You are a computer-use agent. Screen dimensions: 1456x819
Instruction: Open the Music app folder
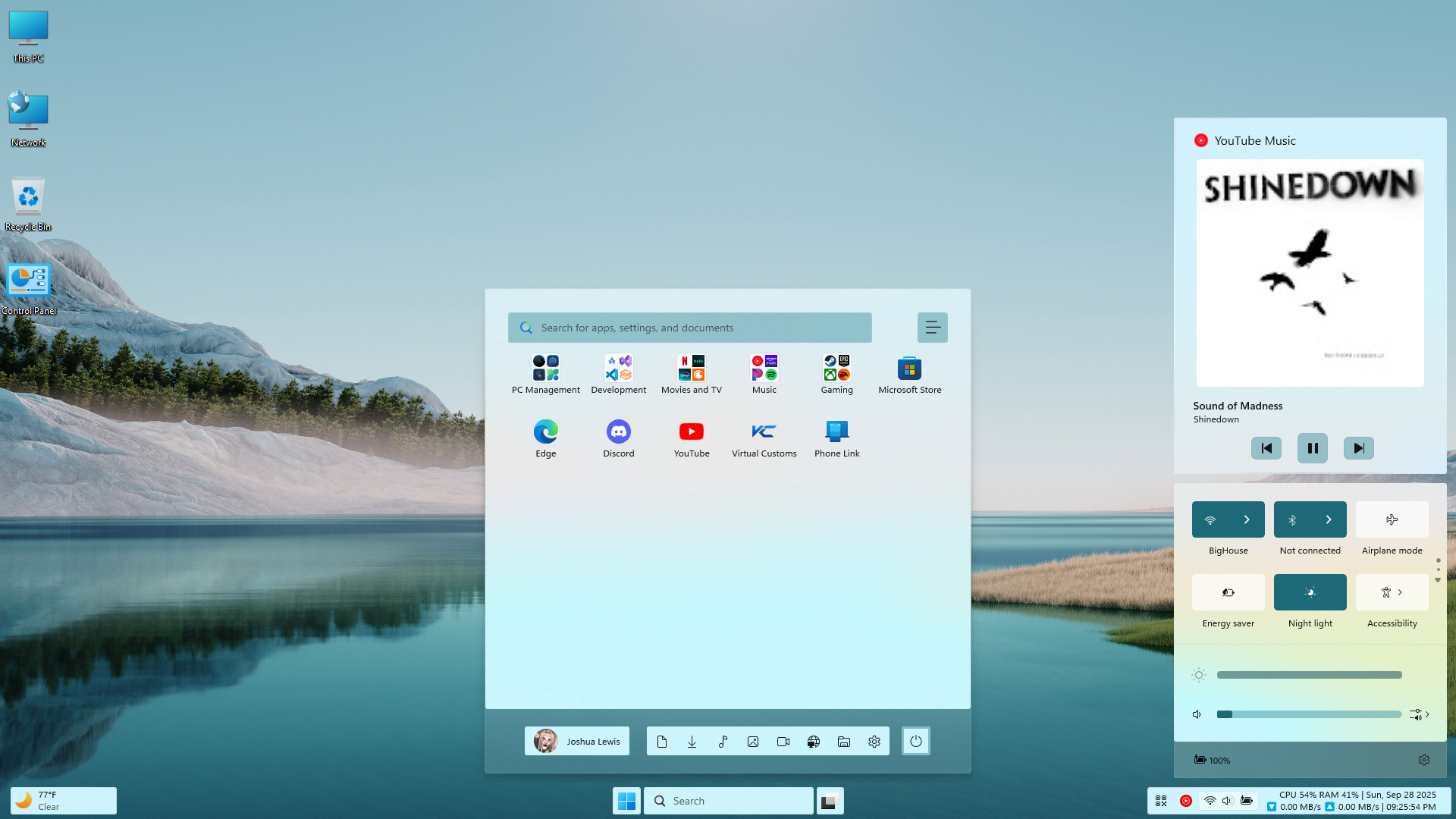coord(764,374)
